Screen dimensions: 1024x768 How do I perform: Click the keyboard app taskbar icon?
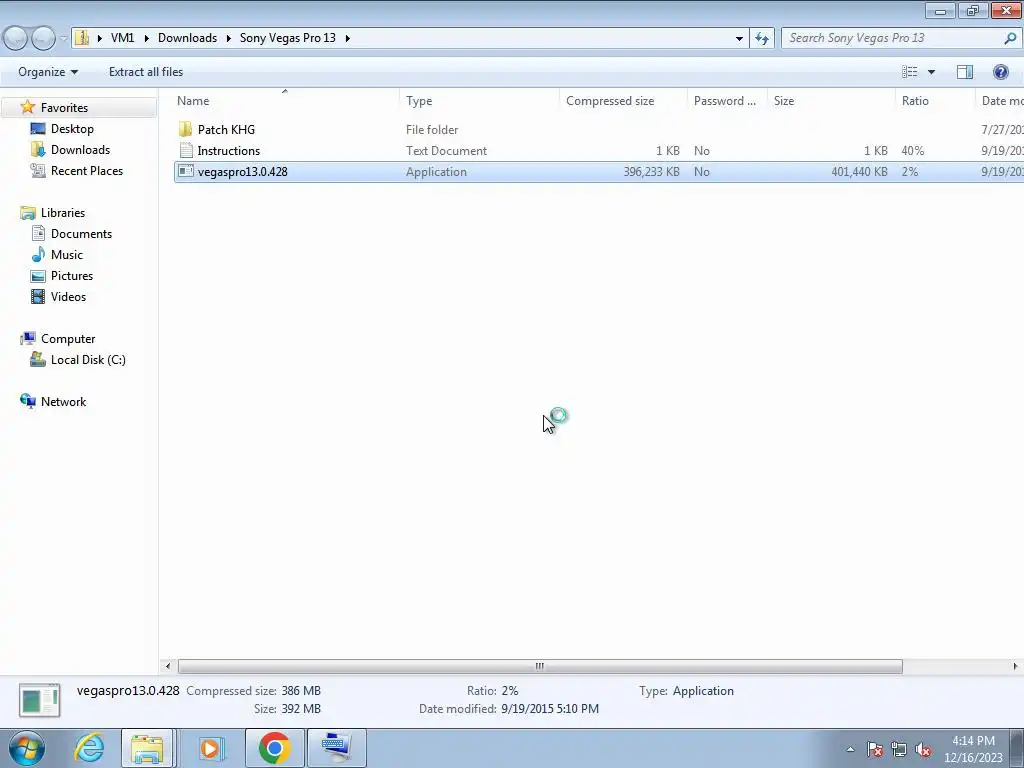(x=336, y=748)
